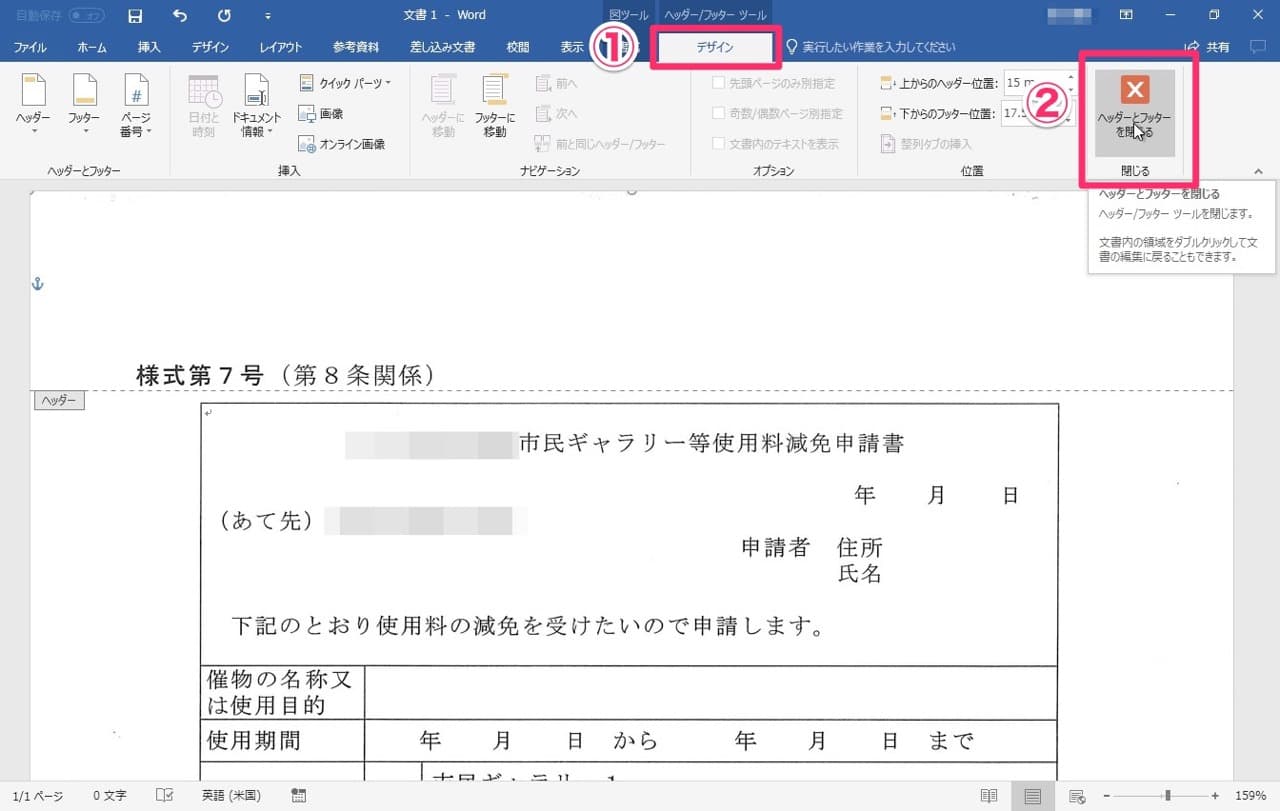This screenshot has width=1280, height=811.
Task: Click the 159% zoom level
Action: click(x=1250, y=796)
